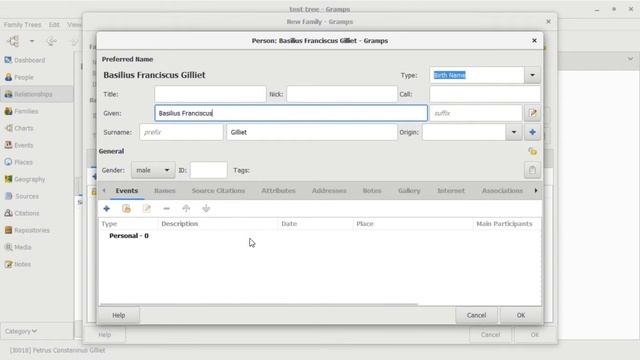Click the Nick input field
Viewport: 640px width, 360px height.
pos(342,94)
